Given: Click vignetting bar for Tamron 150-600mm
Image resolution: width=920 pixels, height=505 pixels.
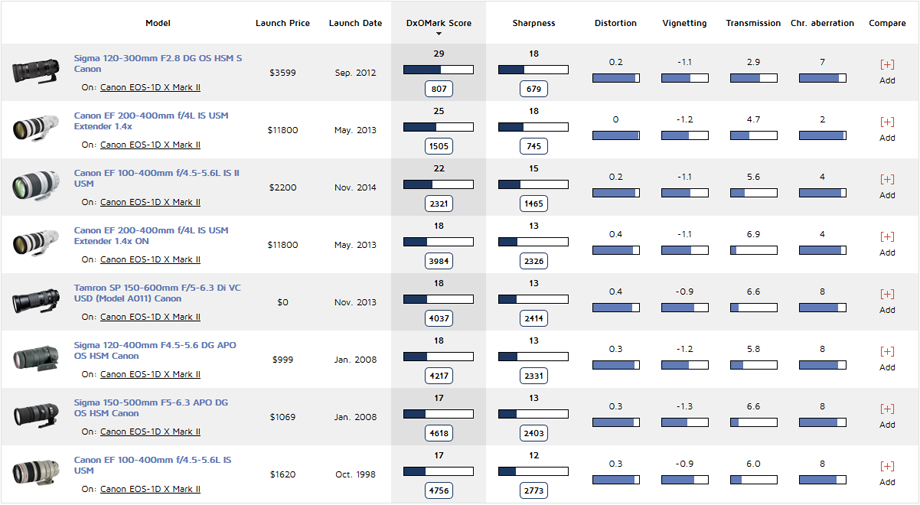Looking at the screenshot, I should click(684, 307).
